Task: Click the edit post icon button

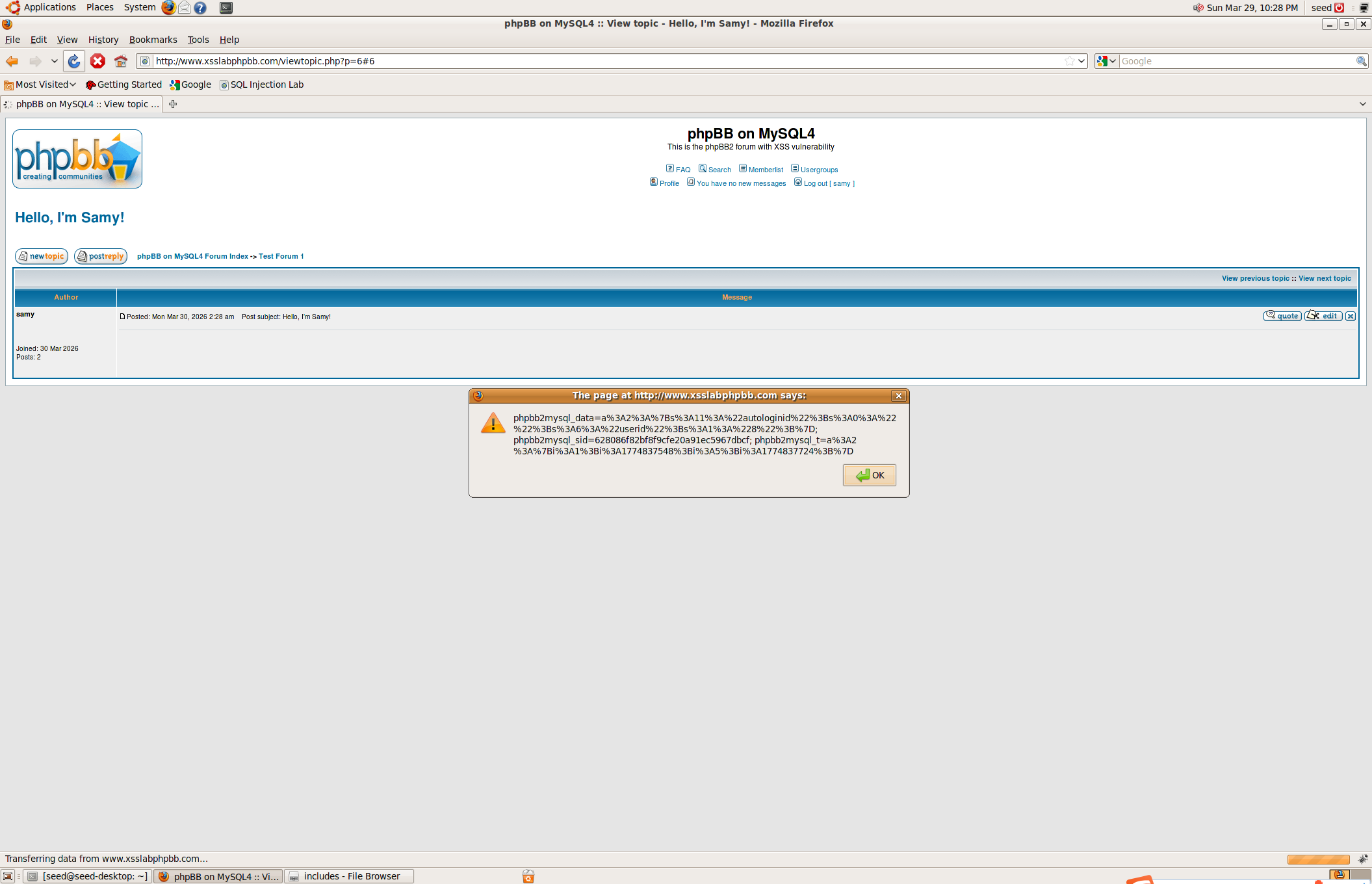Action: coord(1323,316)
